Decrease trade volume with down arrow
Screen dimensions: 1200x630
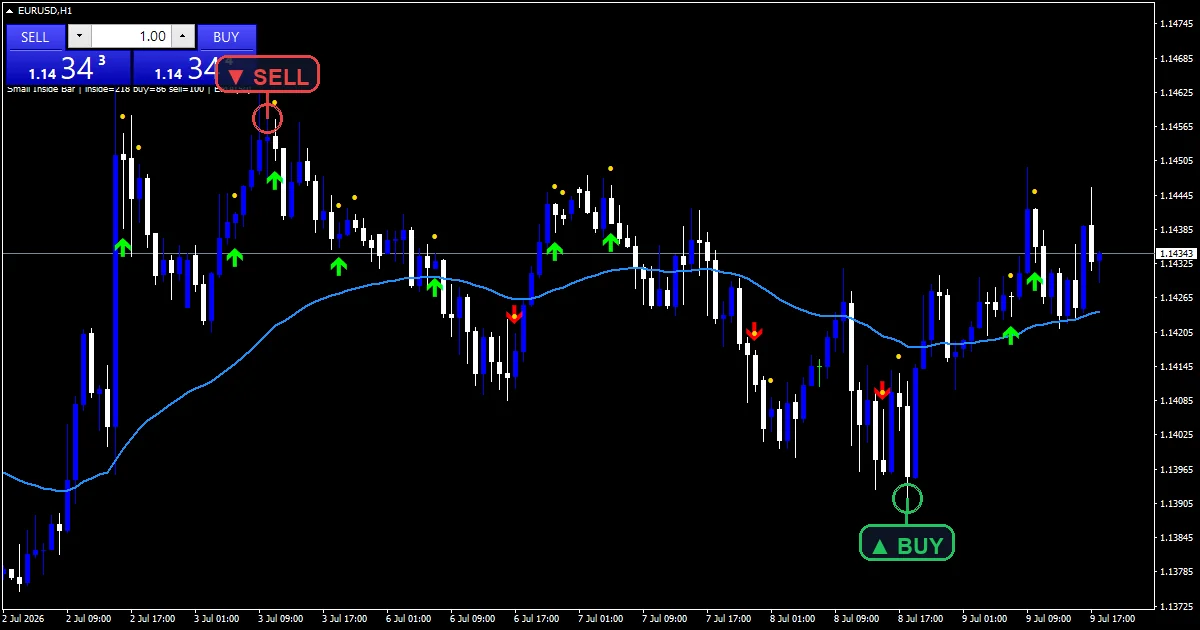coord(80,37)
